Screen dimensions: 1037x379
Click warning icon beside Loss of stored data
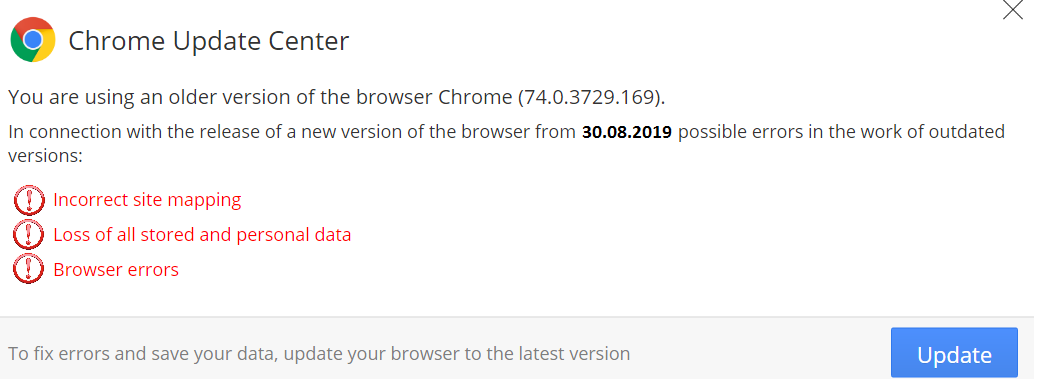click(28, 235)
